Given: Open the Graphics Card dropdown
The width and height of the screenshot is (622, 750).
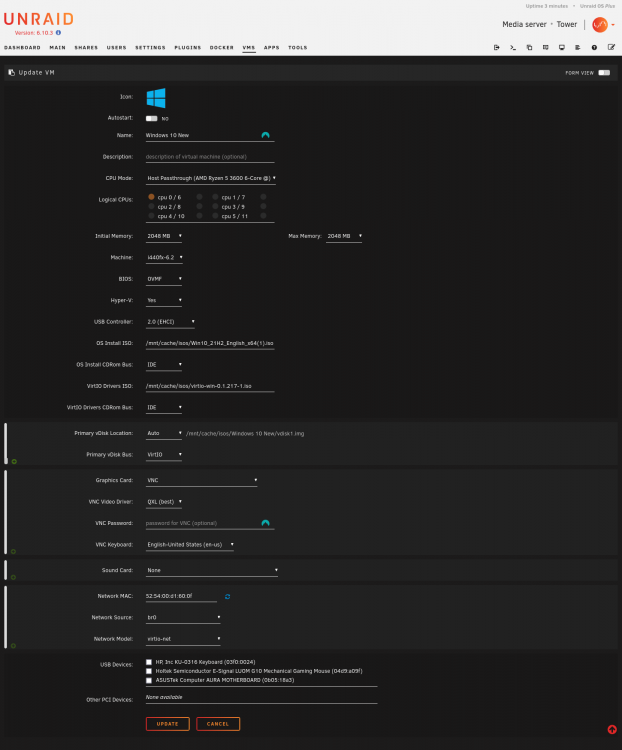Looking at the screenshot, I should [x=201, y=480].
